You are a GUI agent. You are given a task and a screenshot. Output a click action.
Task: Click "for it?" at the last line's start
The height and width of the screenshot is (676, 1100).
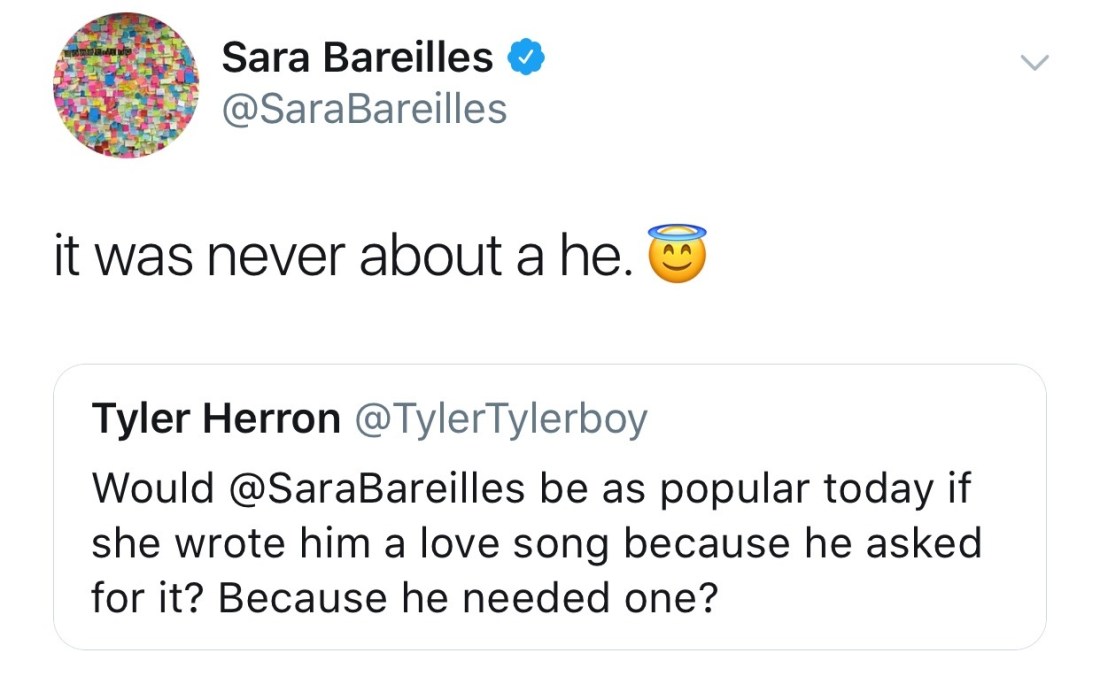[x=147, y=598]
